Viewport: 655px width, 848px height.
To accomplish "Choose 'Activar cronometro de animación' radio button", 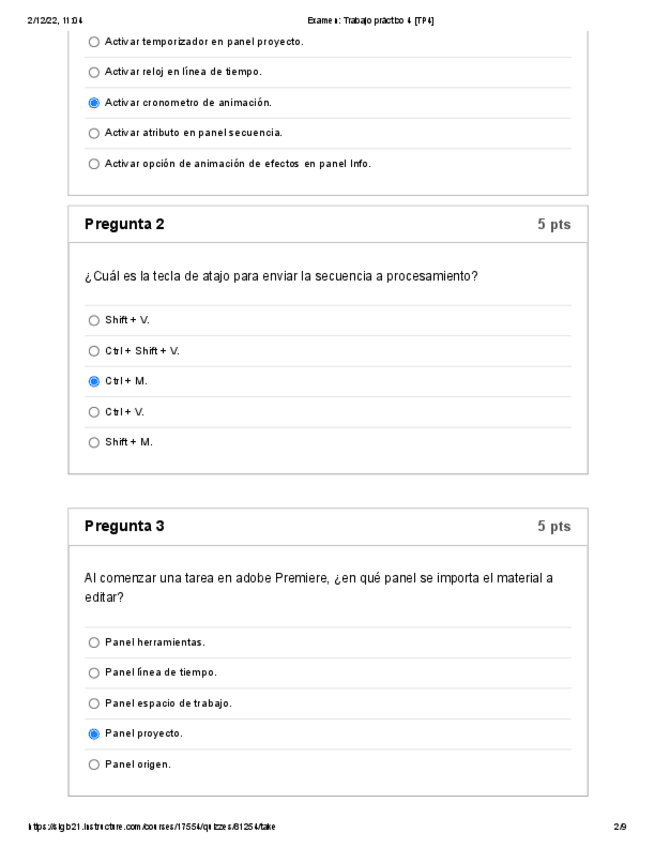I will (94, 102).
